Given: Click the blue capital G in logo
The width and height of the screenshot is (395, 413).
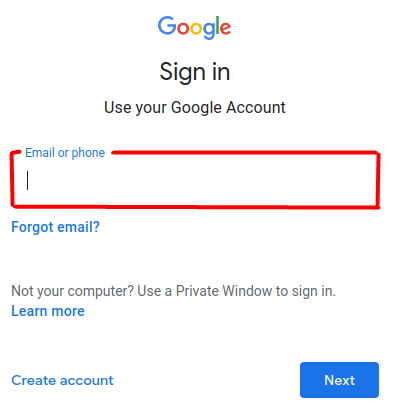Looking at the screenshot, I should point(167,25).
